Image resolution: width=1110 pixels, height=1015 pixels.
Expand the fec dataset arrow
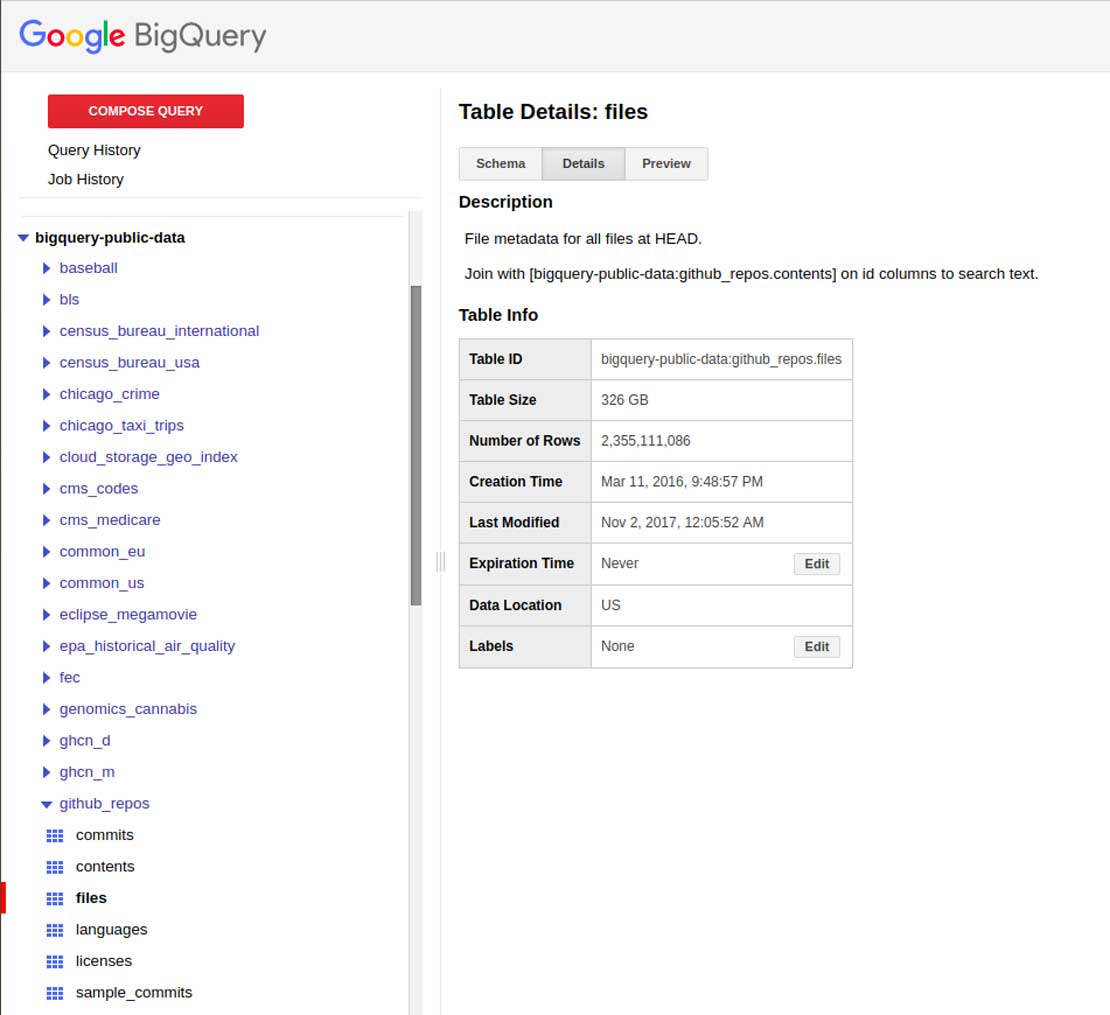point(47,677)
